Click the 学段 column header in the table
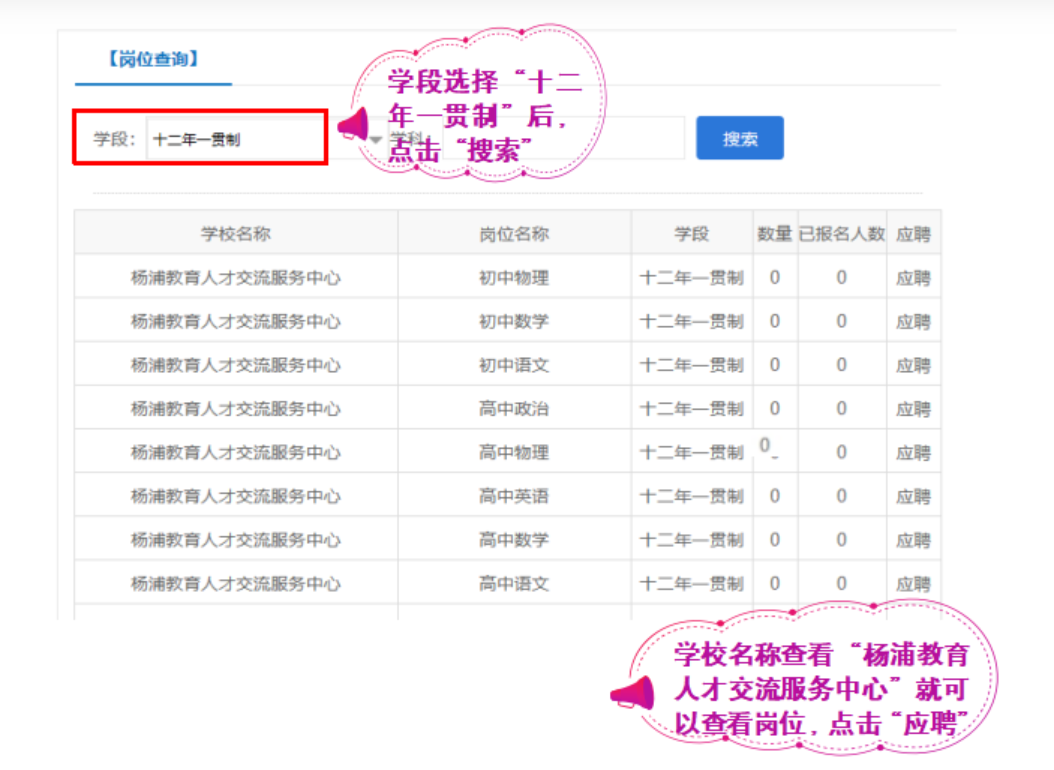The height and width of the screenshot is (770, 1054). click(x=691, y=234)
